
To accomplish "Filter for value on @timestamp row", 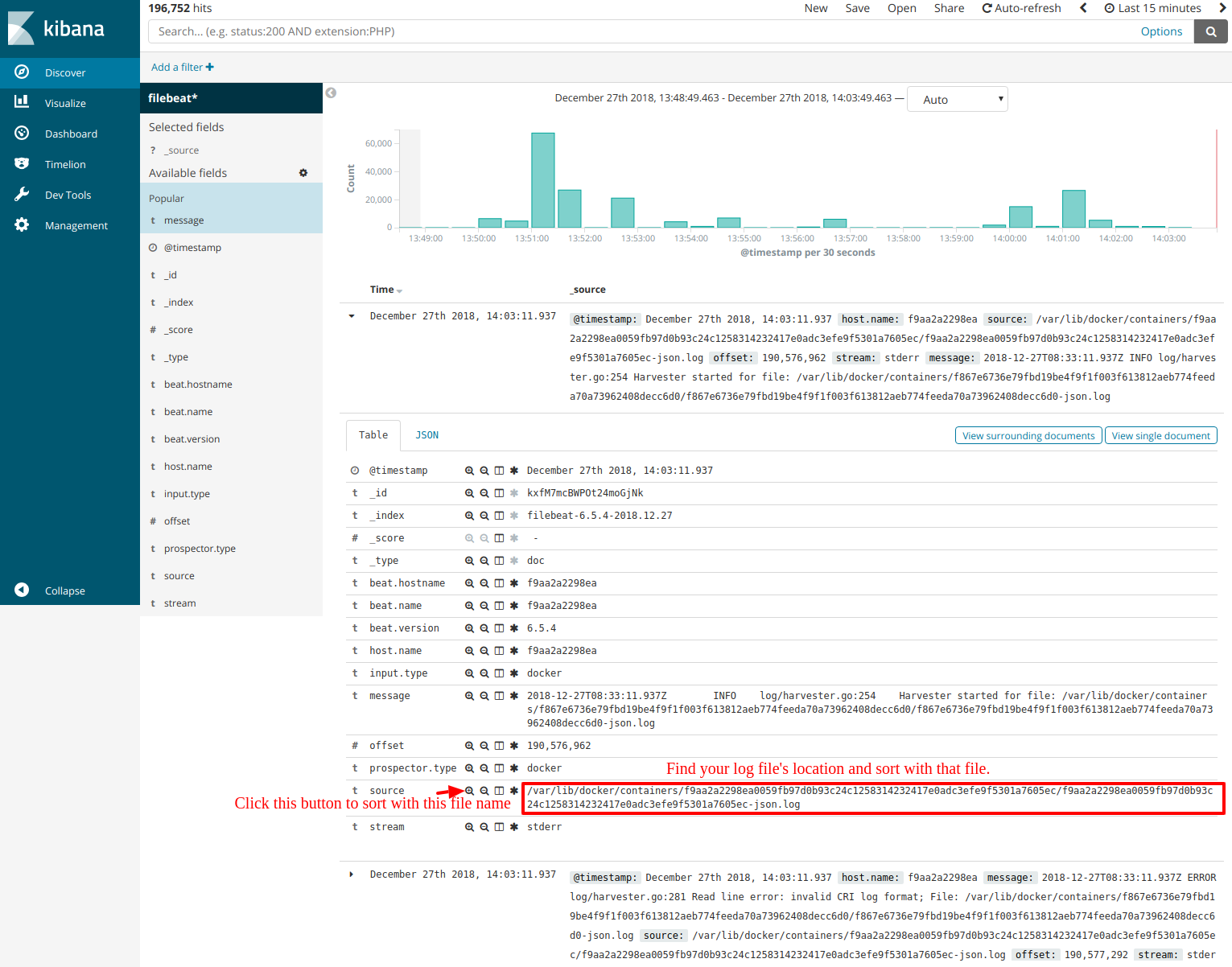I will [x=469, y=471].
